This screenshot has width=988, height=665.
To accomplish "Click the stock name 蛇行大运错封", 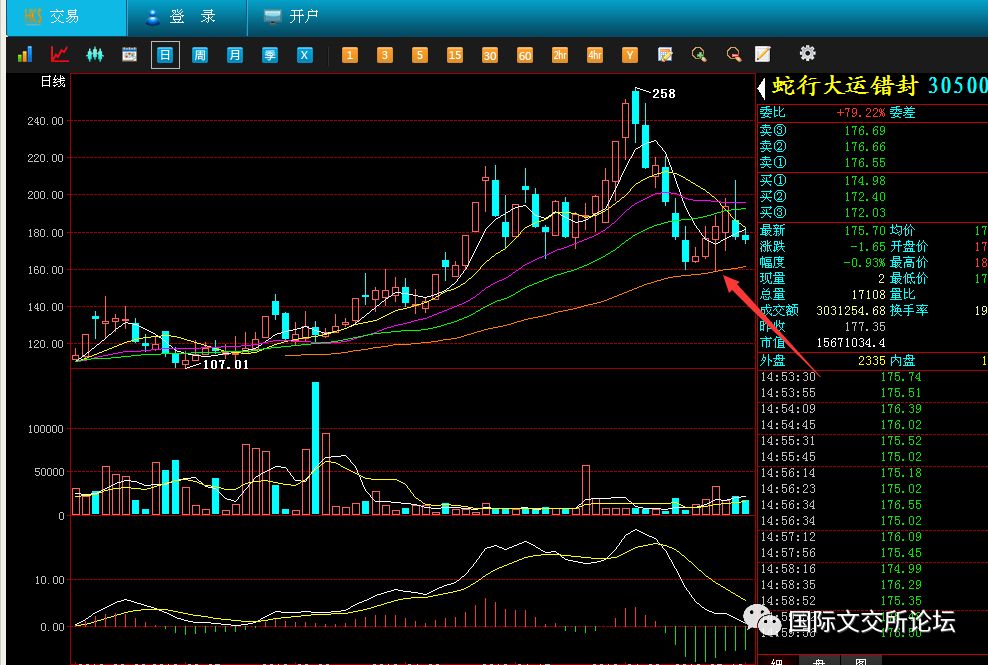I will (845, 86).
